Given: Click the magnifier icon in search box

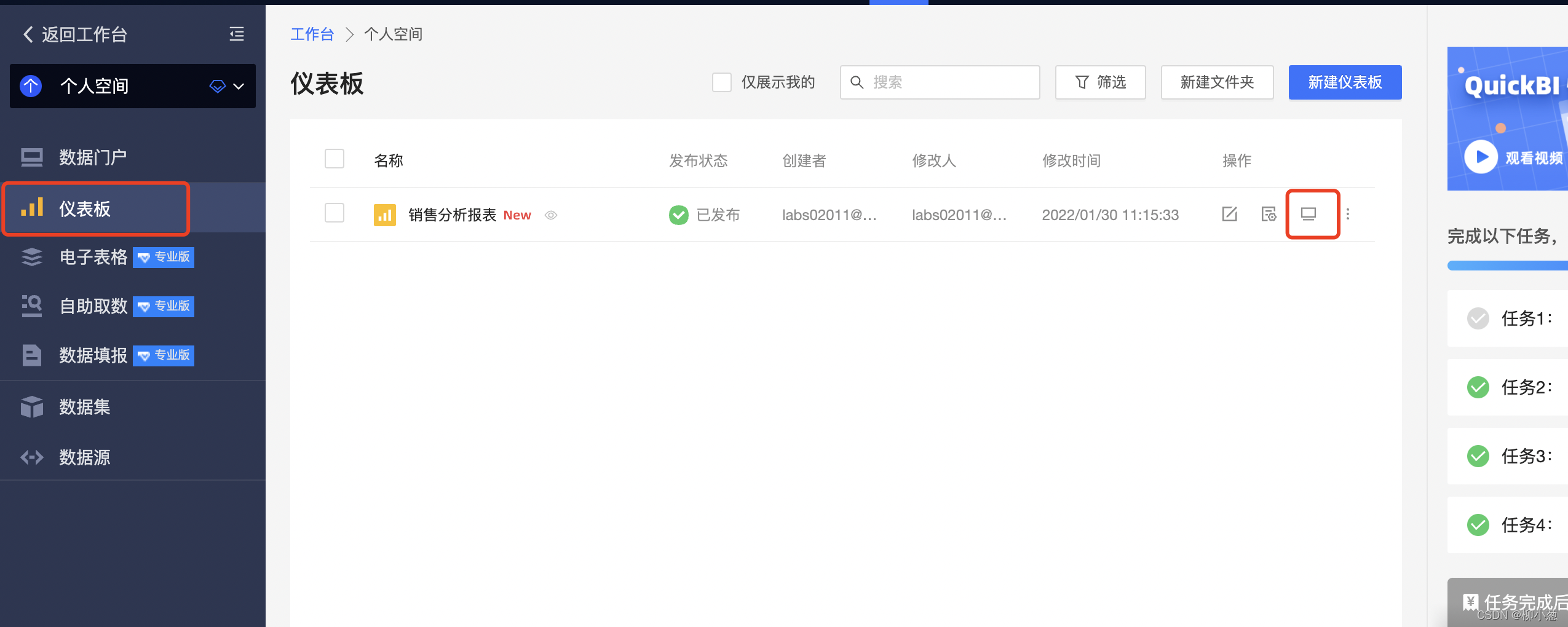Looking at the screenshot, I should click(857, 82).
